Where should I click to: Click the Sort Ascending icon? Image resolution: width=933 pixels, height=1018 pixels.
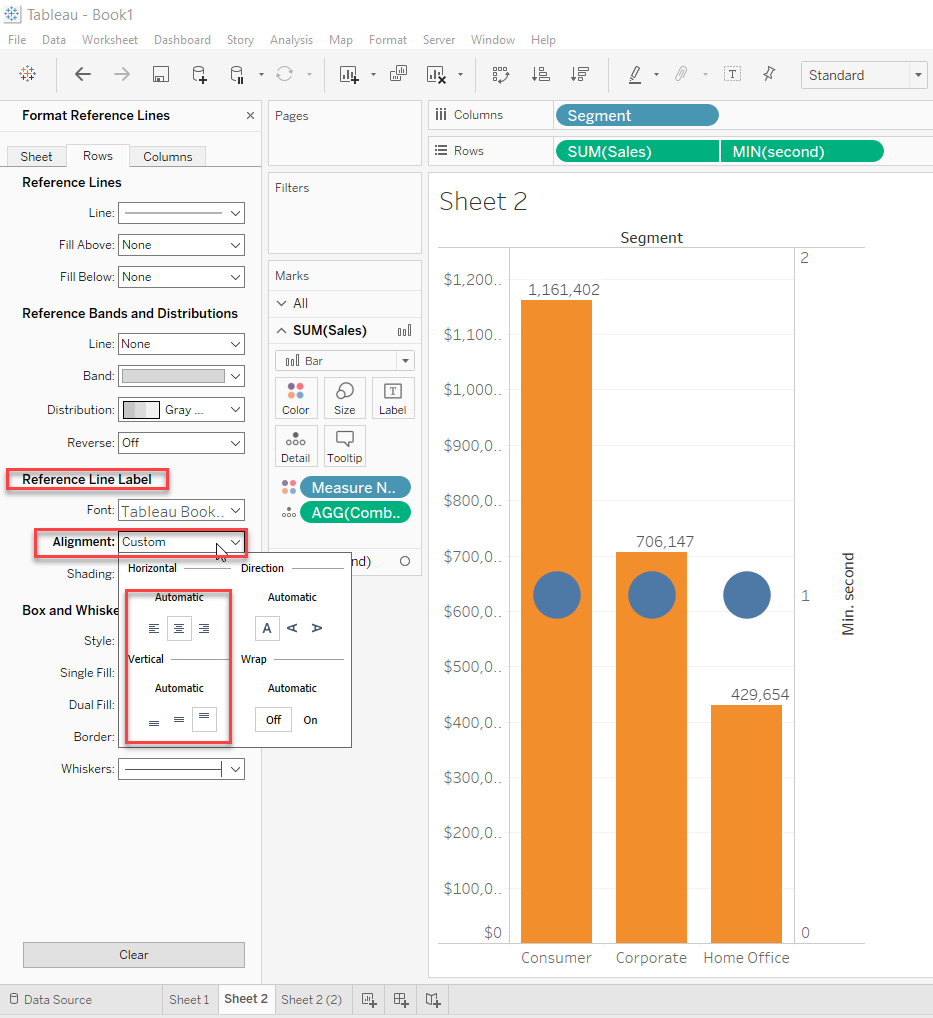(540, 75)
